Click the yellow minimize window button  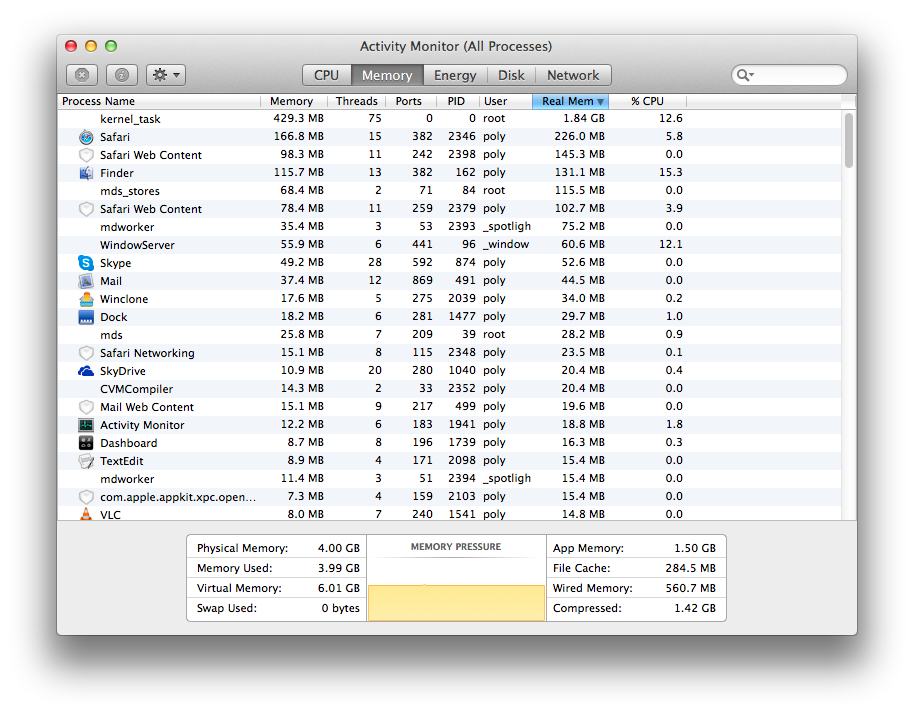pos(91,46)
